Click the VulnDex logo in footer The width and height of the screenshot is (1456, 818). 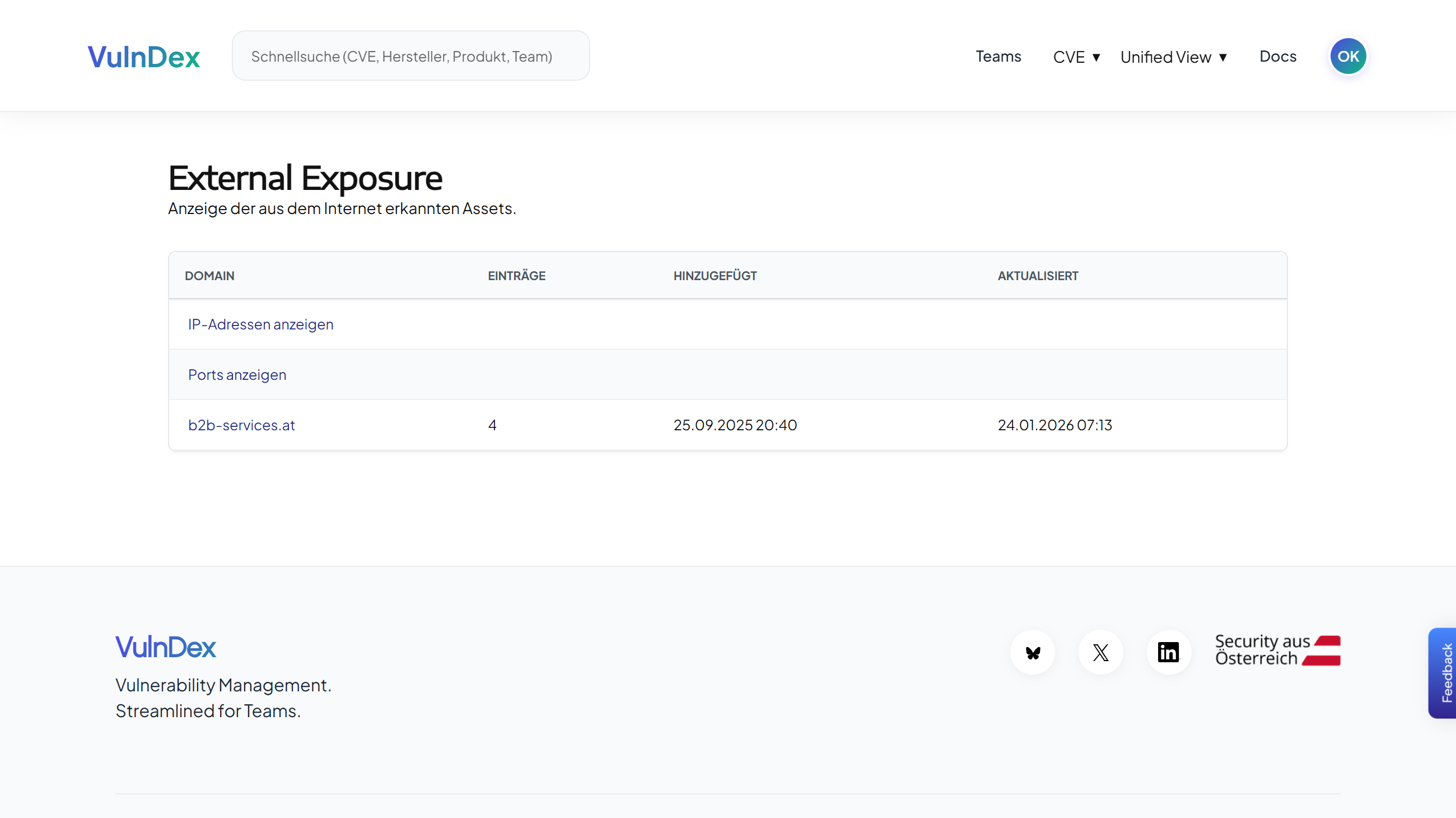[x=165, y=647]
